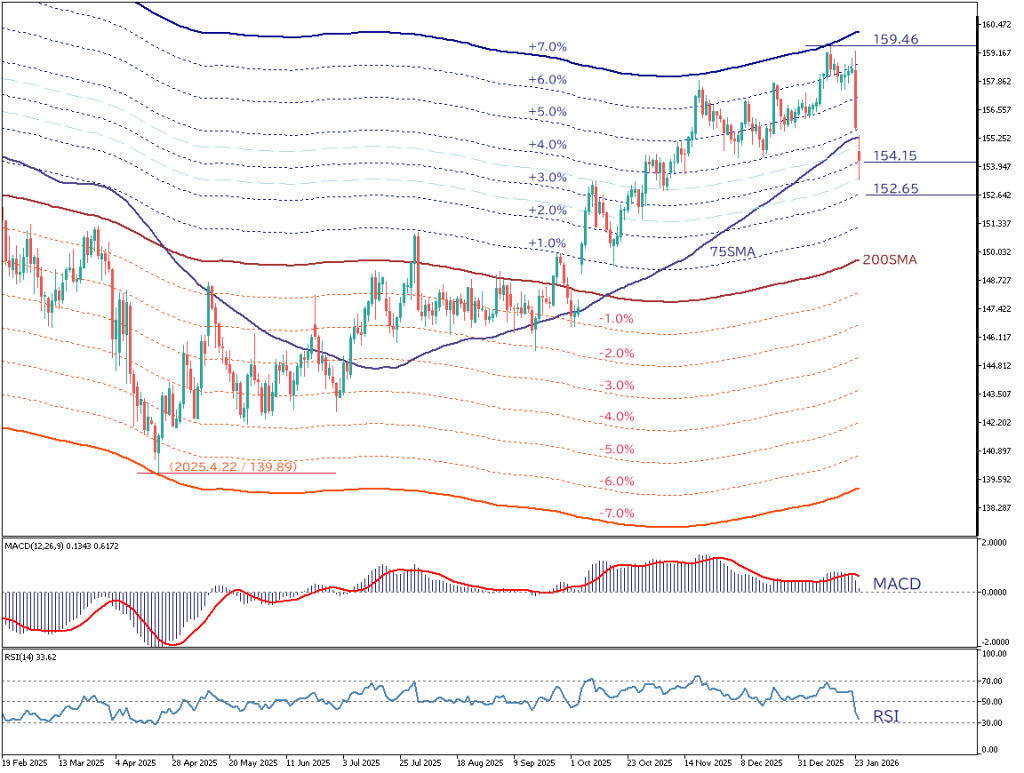Image resolution: width=1024 pixels, height=773 pixels.
Task: Select the 70.00 level on RSI axis
Action: click(993, 680)
